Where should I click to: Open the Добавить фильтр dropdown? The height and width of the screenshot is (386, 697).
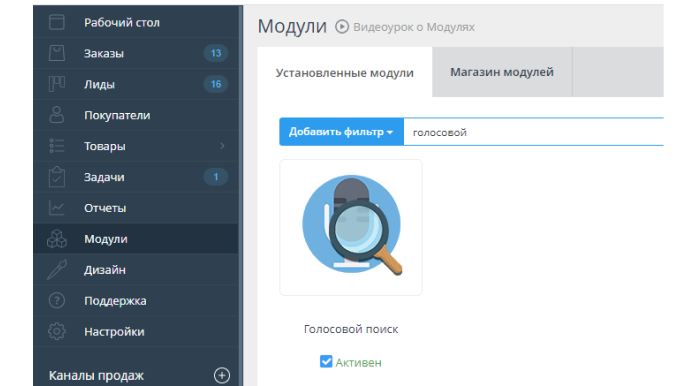(x=341, y=132)
